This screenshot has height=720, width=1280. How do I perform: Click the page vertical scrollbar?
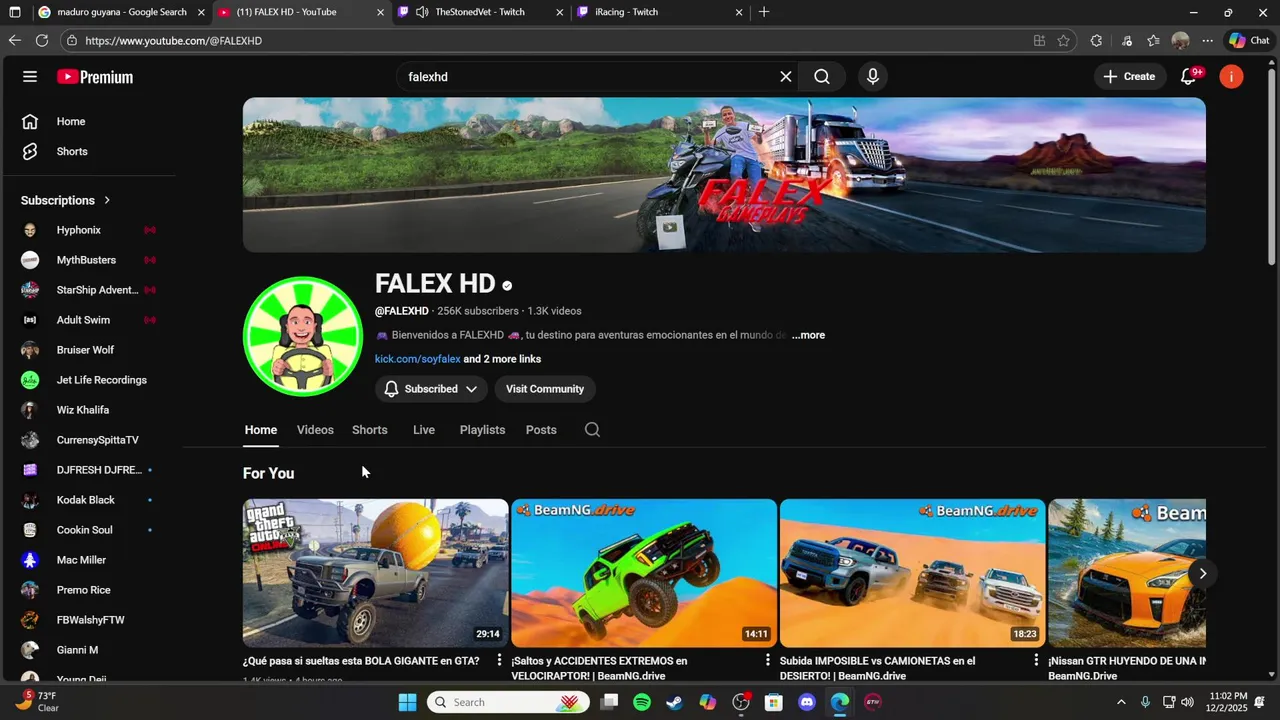coord(1272,165)
